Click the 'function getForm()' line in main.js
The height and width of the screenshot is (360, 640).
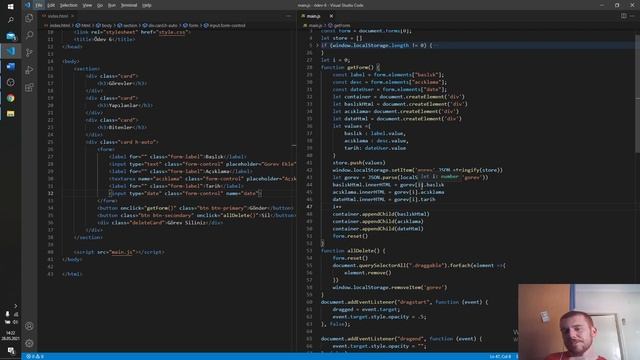[350, 67]
